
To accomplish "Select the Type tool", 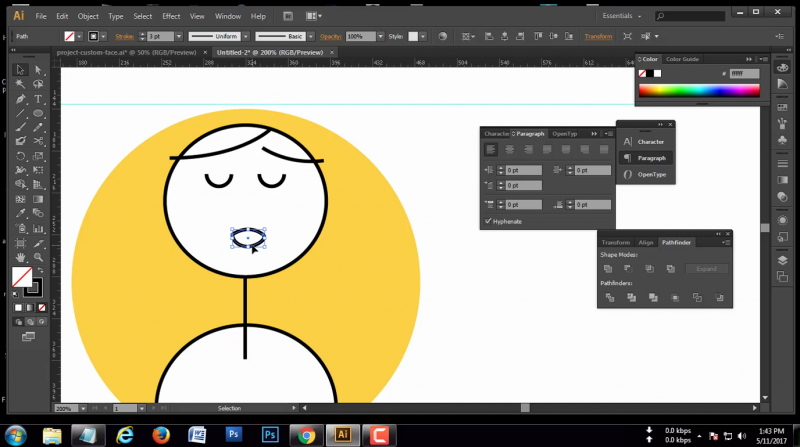I will point(38,99).
